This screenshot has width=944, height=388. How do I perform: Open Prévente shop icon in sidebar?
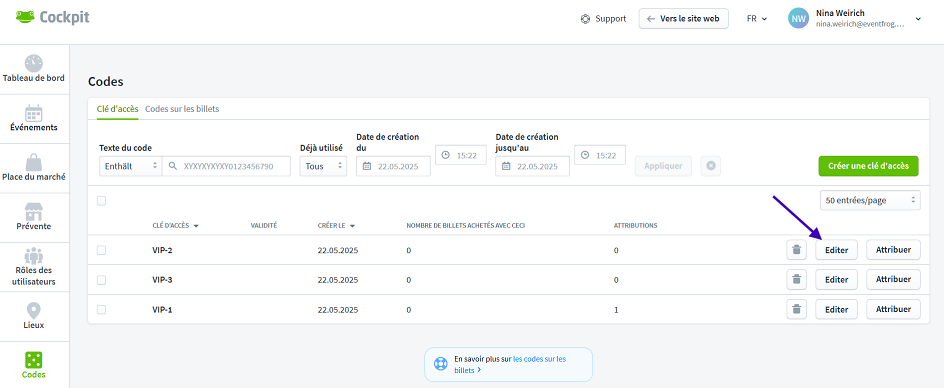[x=34, y=212]
